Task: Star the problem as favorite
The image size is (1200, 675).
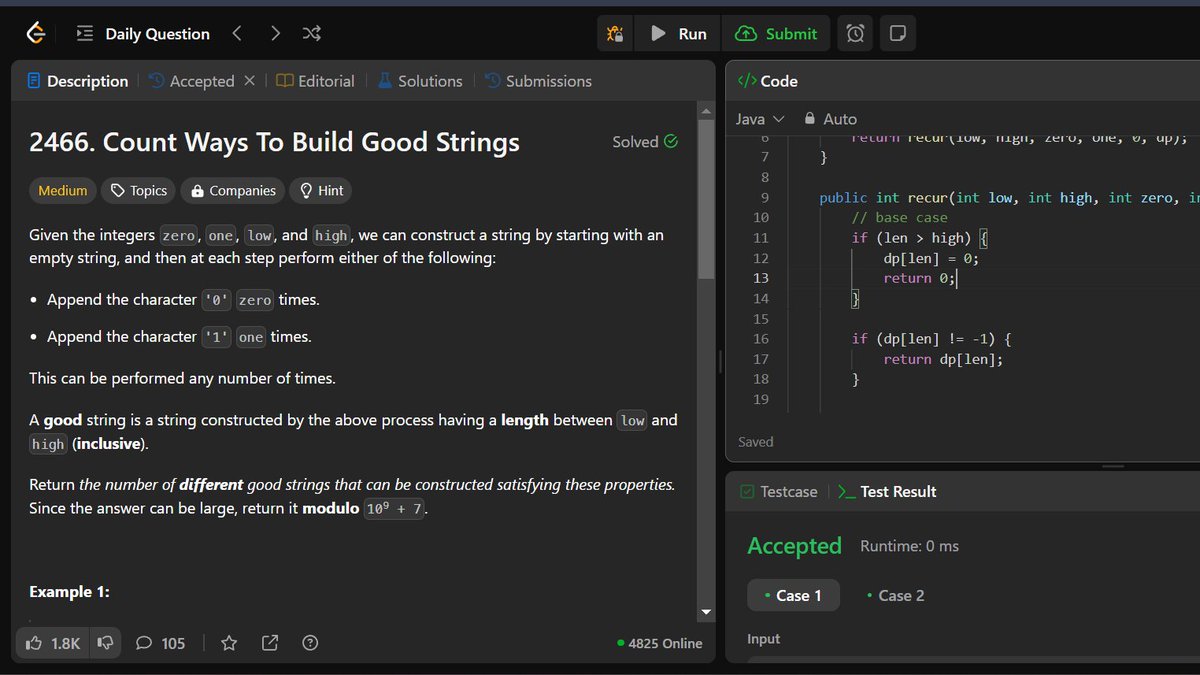Action: click(x=229, y=643)
